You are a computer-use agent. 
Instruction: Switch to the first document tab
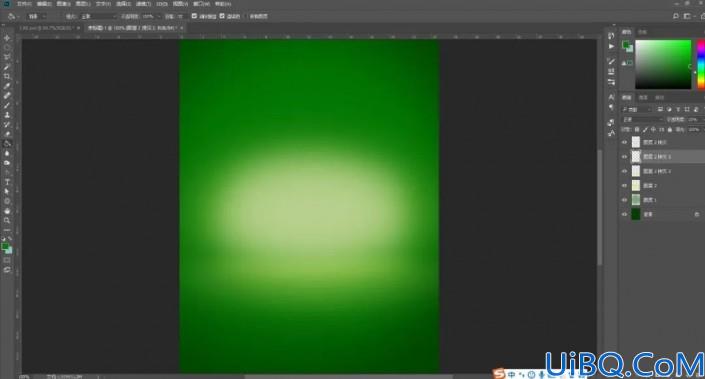click(47, 28)
